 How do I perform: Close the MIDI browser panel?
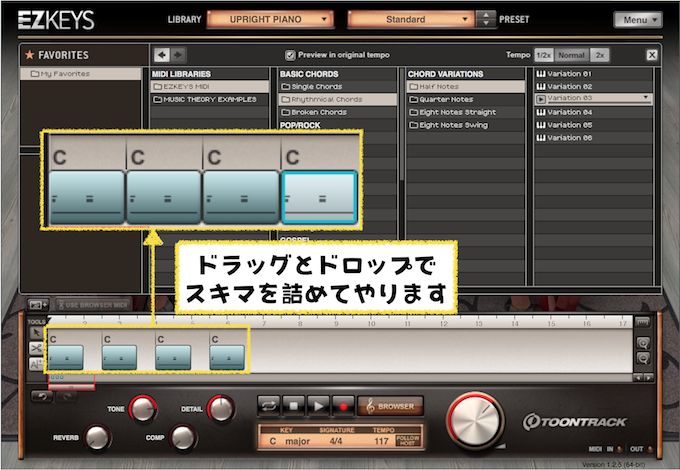[651, 55]
